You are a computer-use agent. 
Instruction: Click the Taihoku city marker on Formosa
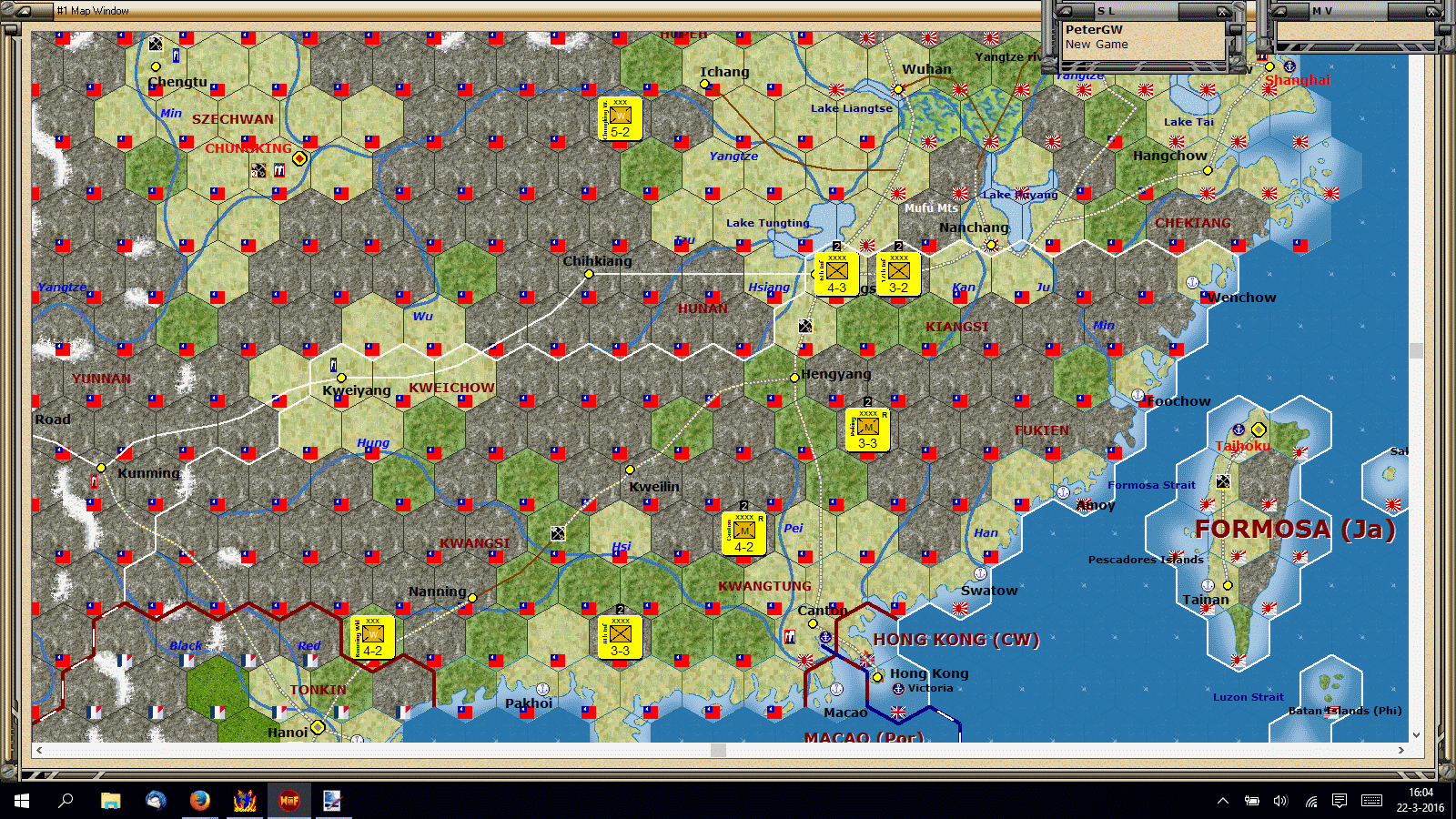point(1259,430)
